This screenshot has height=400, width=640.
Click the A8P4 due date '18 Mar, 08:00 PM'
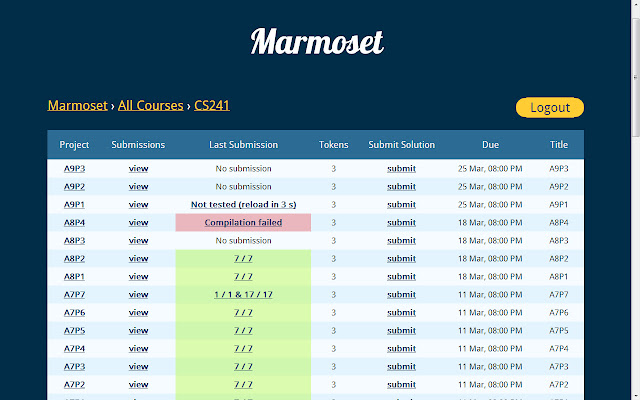[x=490, y=222]
